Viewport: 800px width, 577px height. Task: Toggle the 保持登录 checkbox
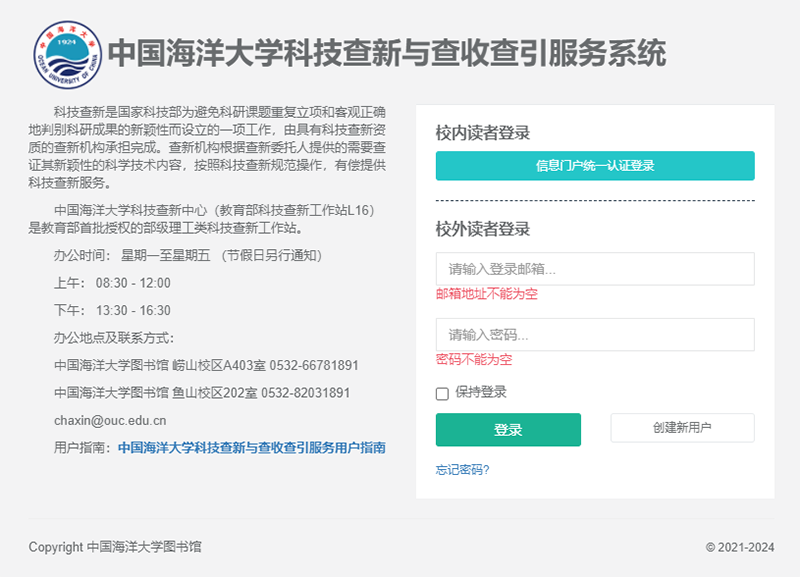tap(442, 393)
